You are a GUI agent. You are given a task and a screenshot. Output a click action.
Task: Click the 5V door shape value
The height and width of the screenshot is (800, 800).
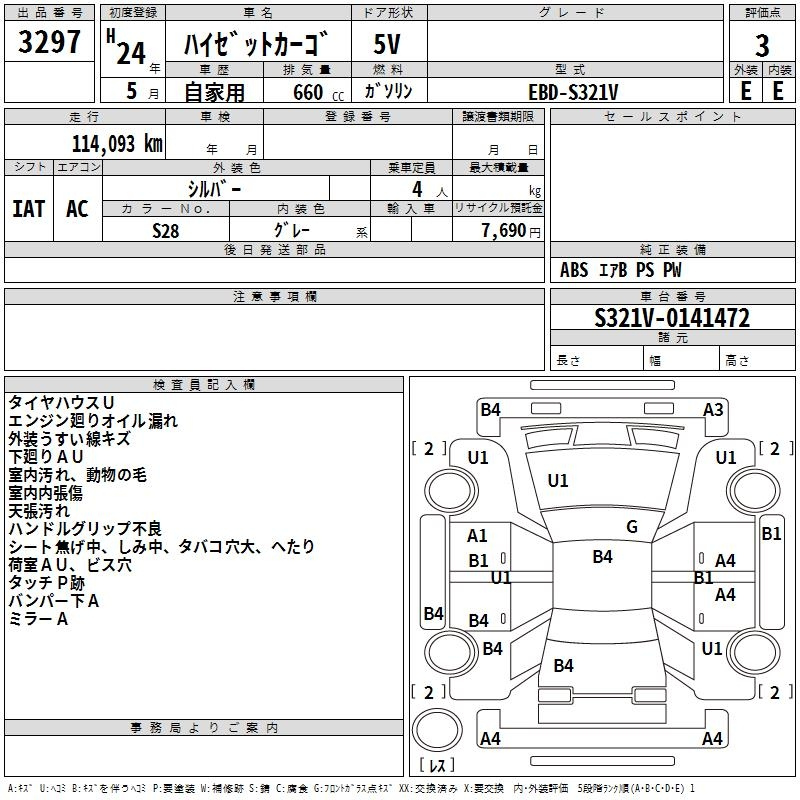click(388, 45)
